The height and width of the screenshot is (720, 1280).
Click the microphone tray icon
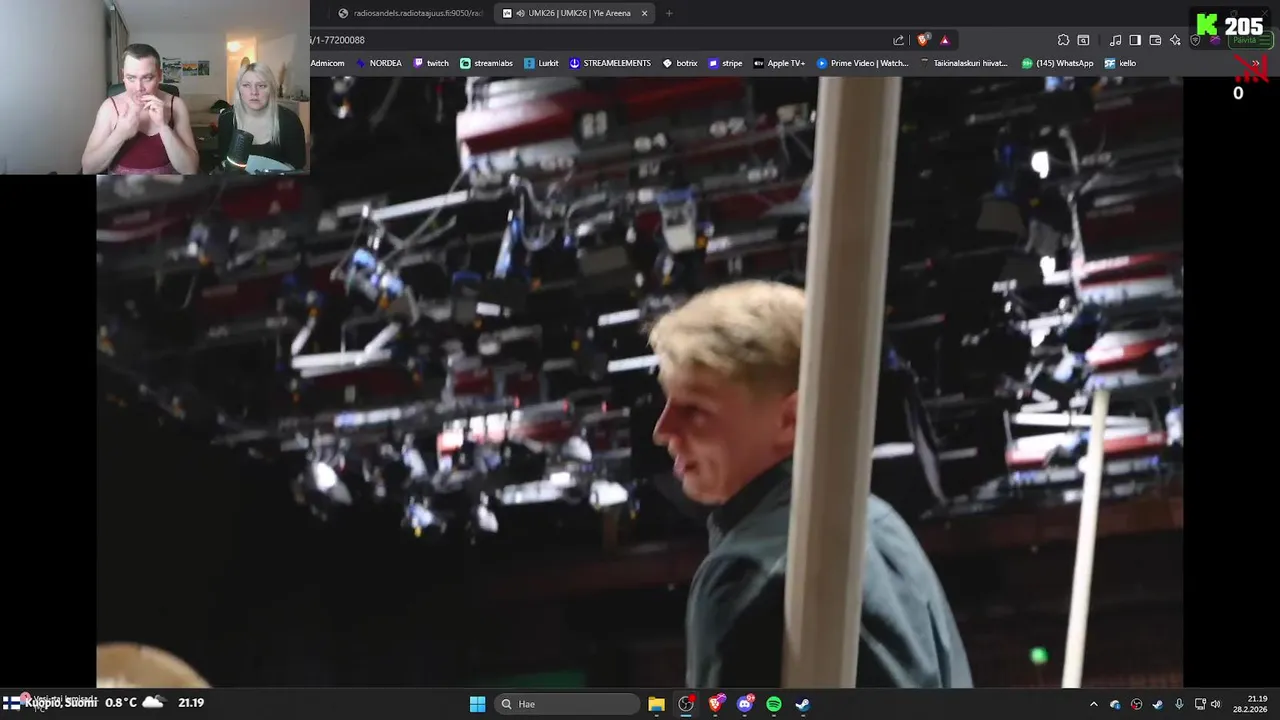click(x=1179, y=704)
